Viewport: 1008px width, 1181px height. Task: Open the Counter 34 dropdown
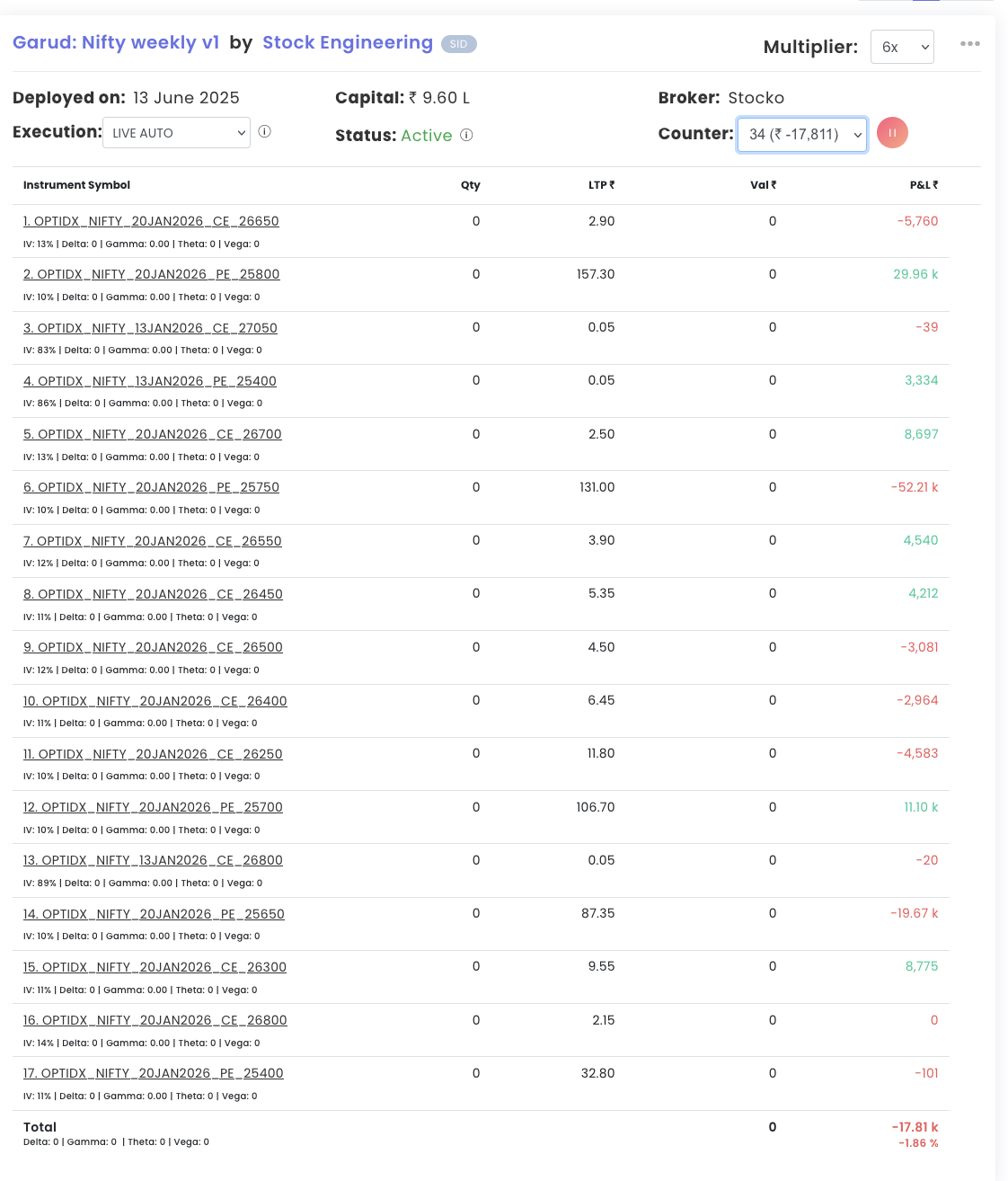click(x=801, y=135)
